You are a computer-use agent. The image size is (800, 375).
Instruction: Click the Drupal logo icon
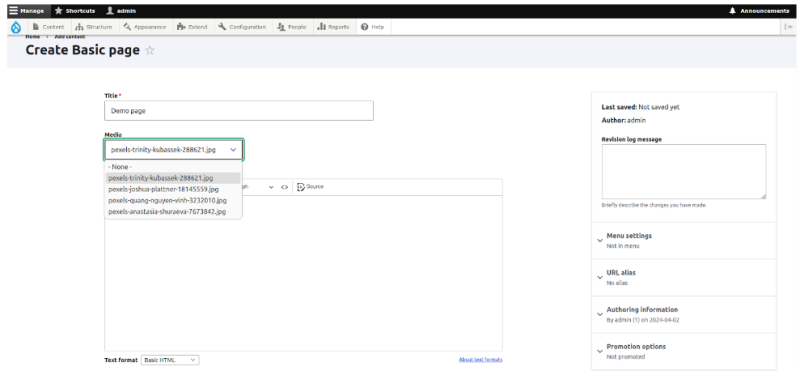[16, 28]
